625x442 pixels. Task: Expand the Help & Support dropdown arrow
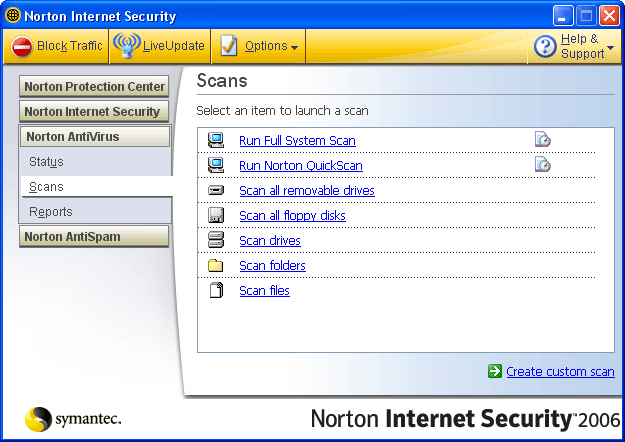tap(610, 47)
